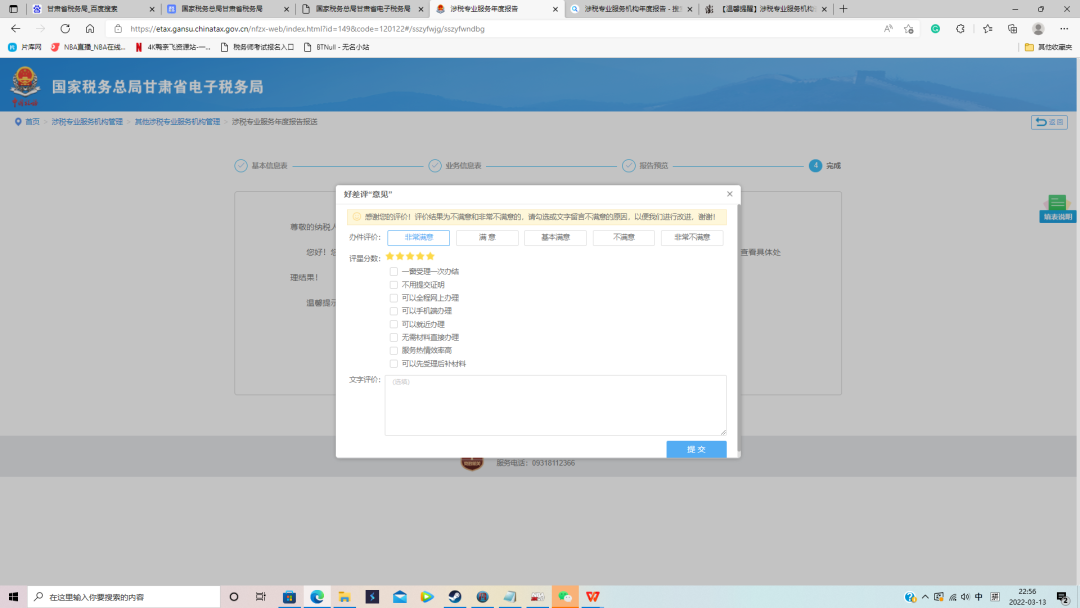Refresh the page with reload icon
1080x608 pixels.
coord(66,29)
